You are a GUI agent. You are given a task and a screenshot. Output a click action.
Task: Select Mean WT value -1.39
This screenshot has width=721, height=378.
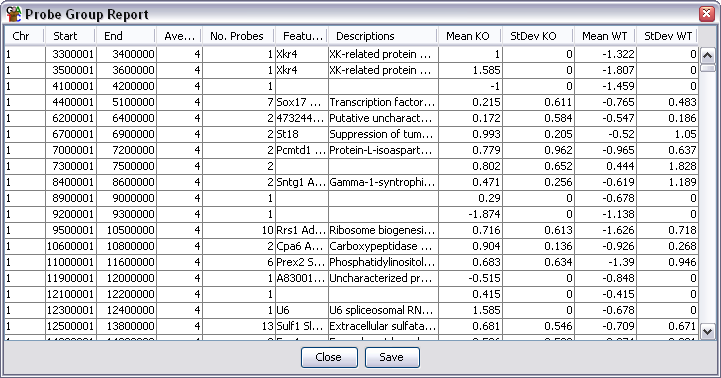606,263
